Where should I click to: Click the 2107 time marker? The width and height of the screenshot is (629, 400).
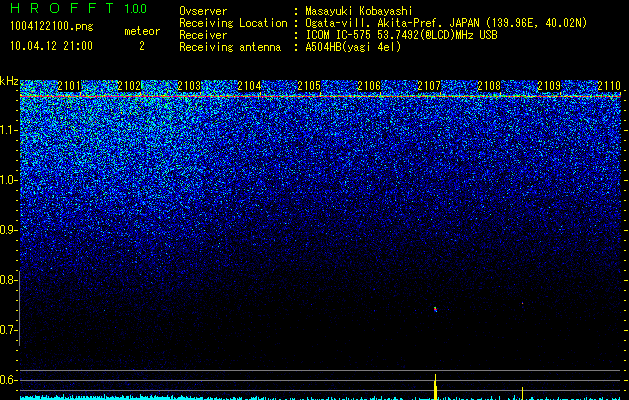tap(429, 85)
